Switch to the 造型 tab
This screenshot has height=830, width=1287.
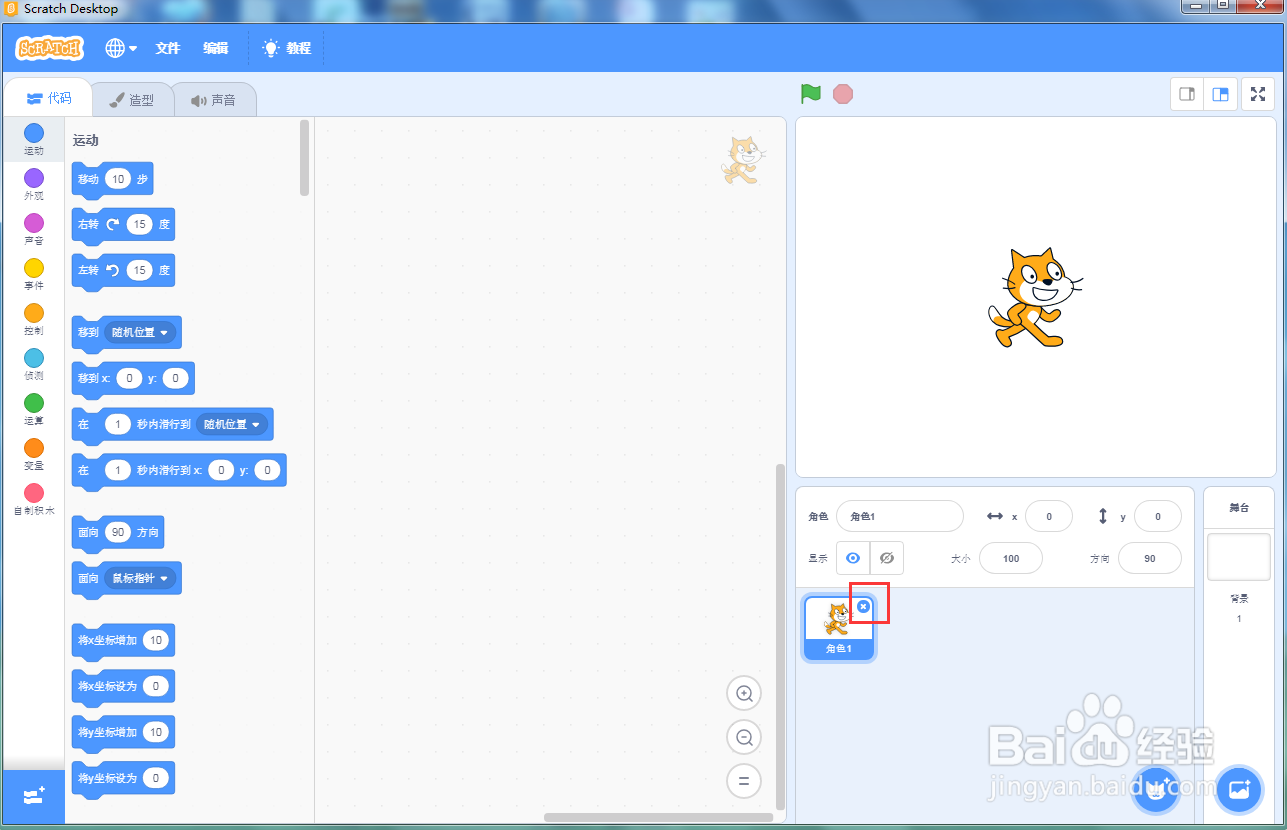click(131, 100)
